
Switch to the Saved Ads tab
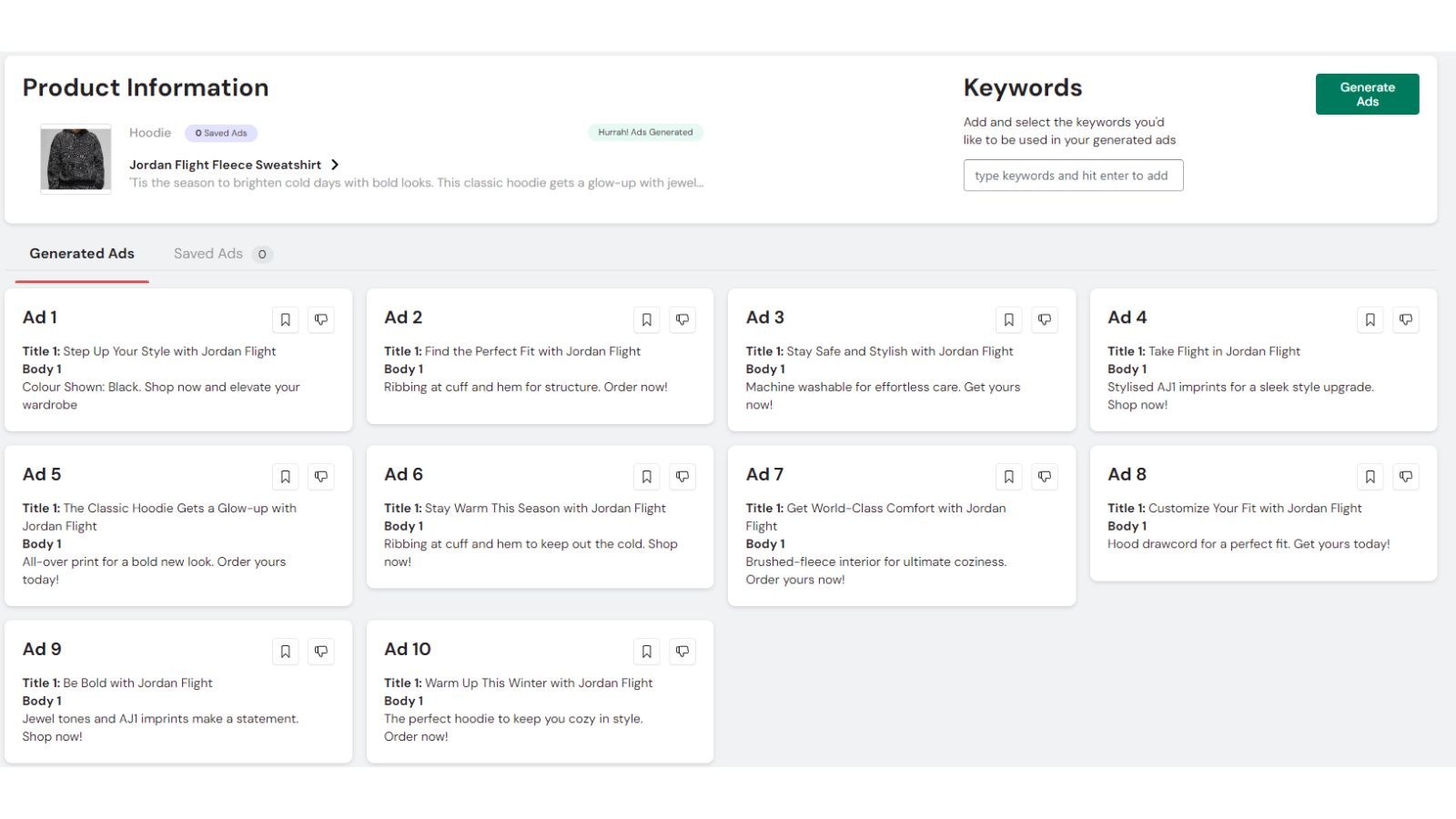[208, 254]
